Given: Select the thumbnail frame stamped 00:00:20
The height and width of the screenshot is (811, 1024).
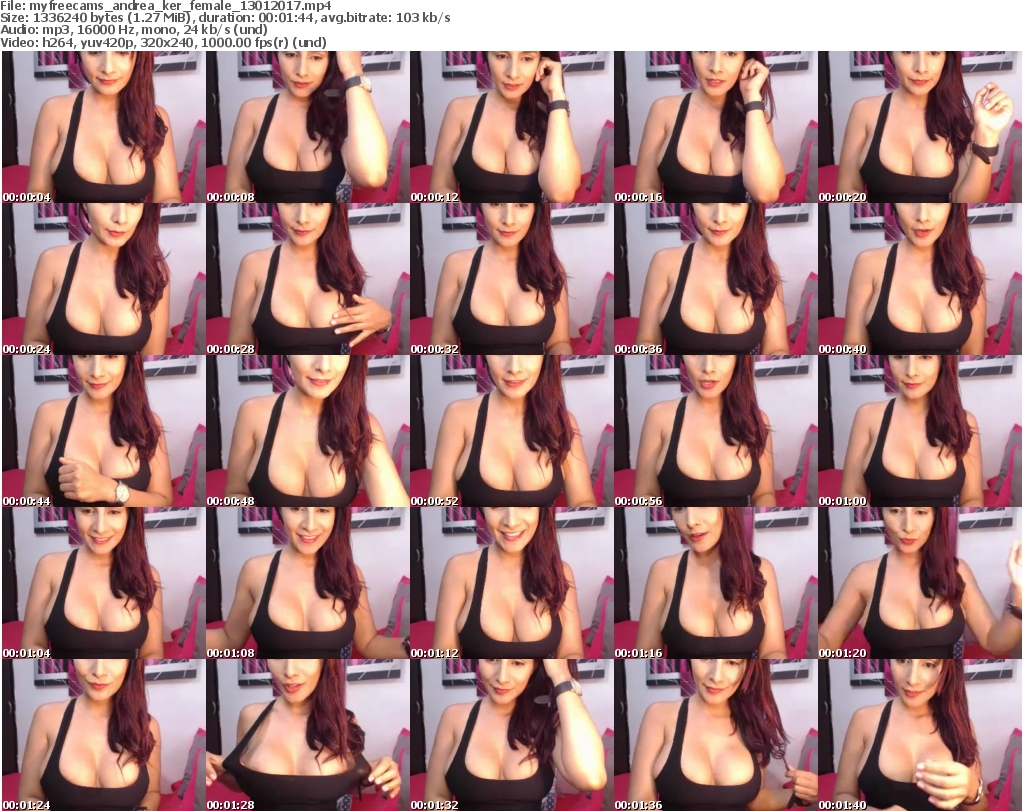Looking at the screenshot, I should (920, 127).
